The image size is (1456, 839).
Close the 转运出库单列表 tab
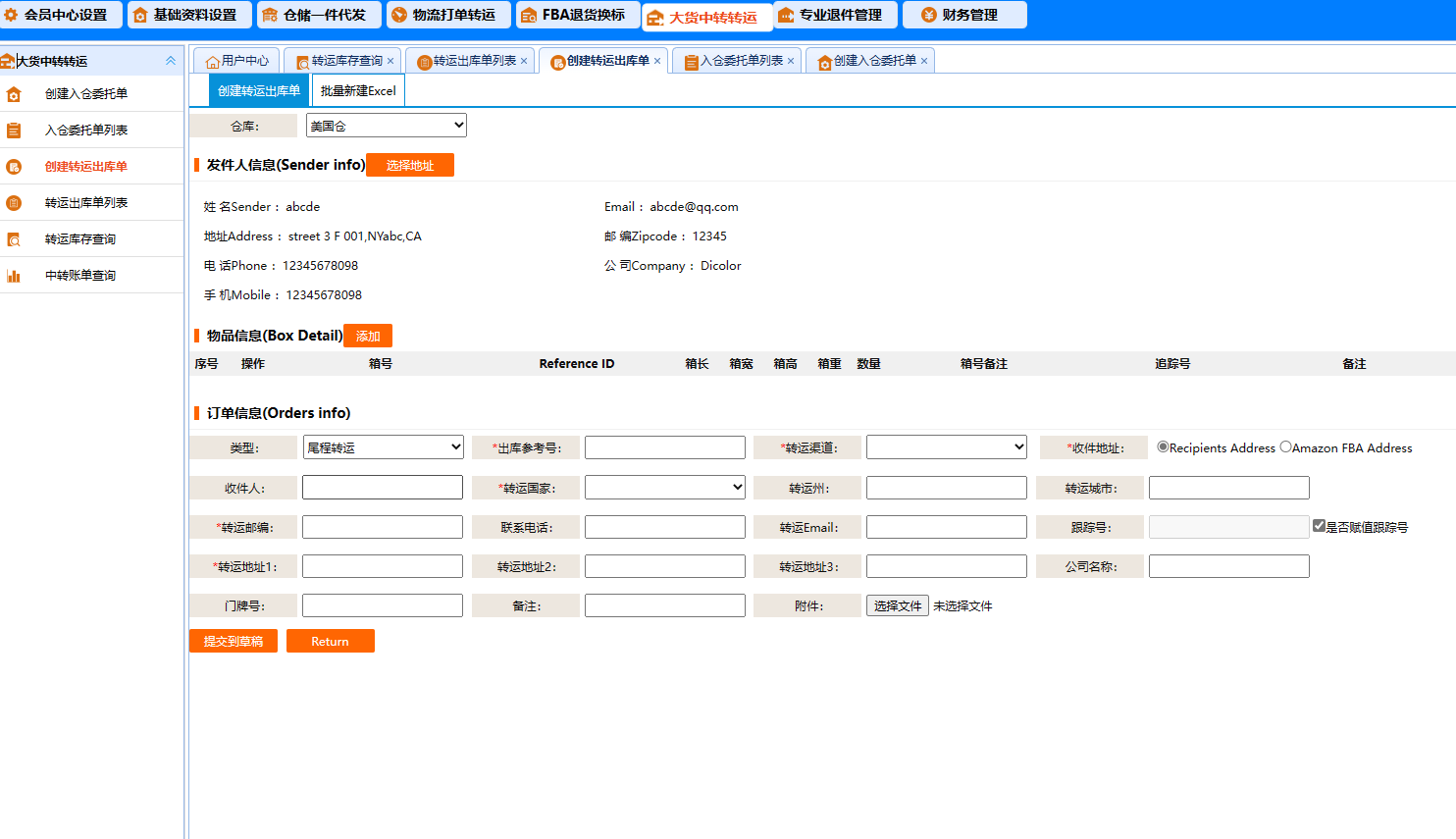pyautogui.click(x=524, y=61)
